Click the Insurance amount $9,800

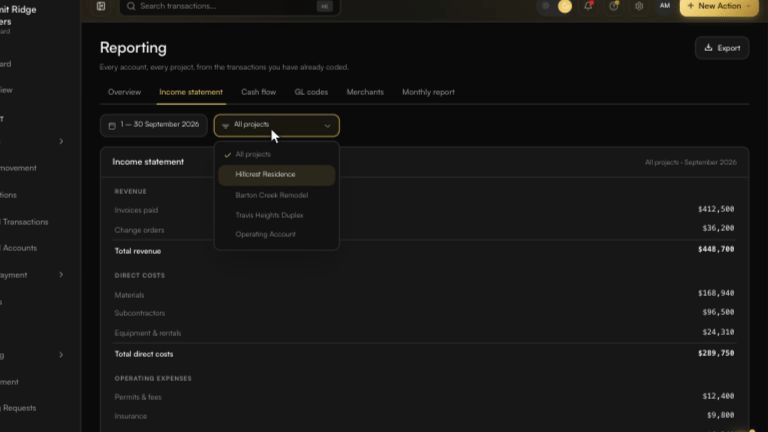(x=720, y=415)
